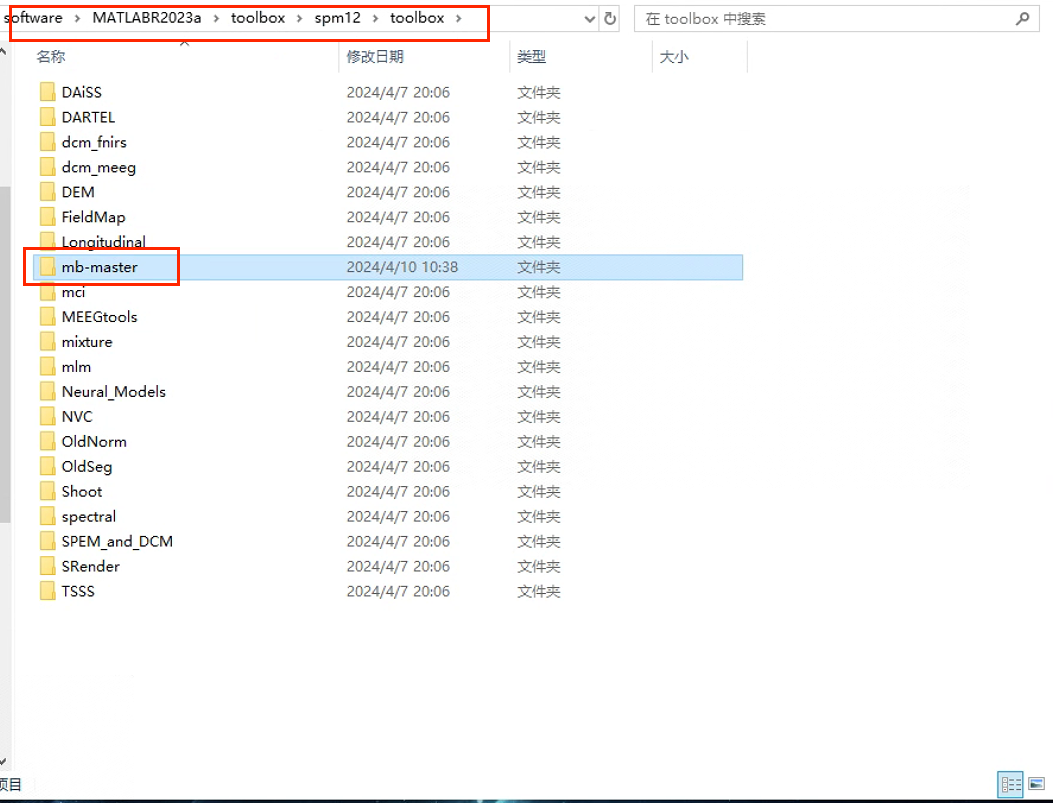Screen dimensions: 1053x803
Task: Click the mixture folder icon
Action: (47, 341)
